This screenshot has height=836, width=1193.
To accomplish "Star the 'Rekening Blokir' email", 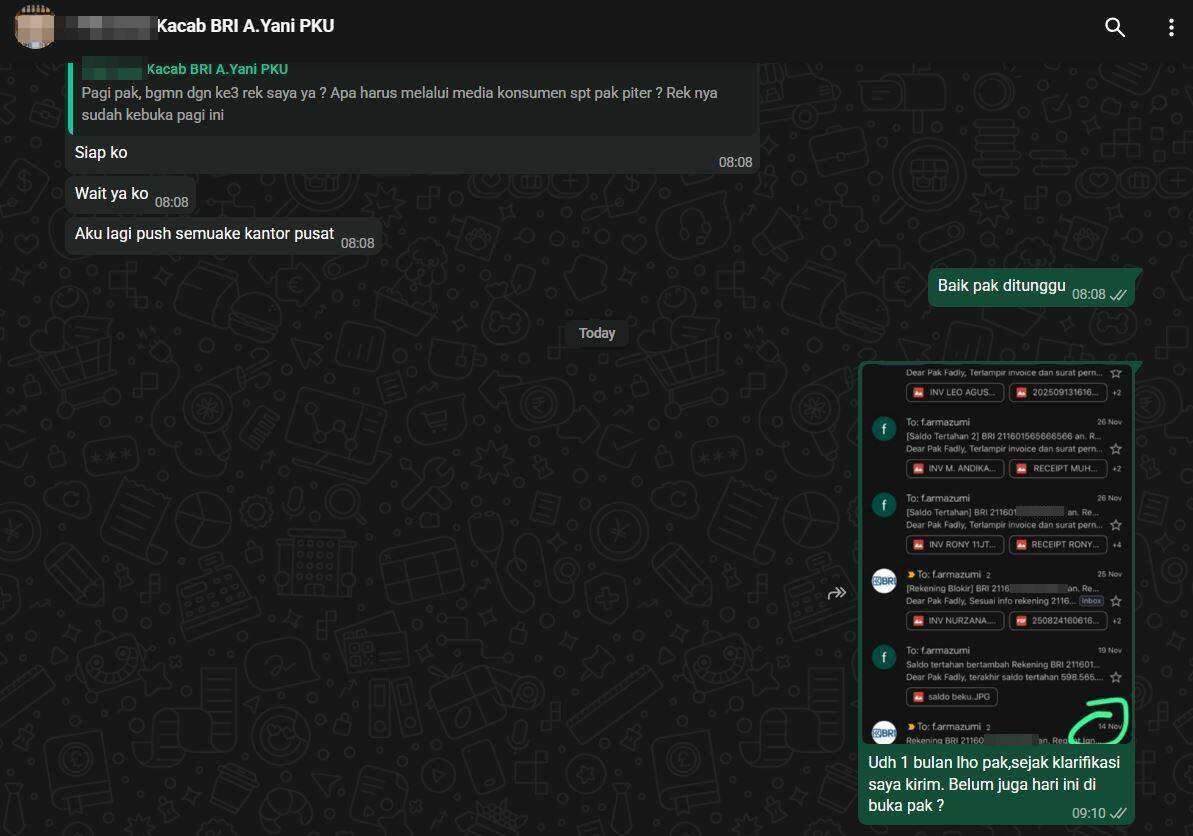I will [1116, 601].
